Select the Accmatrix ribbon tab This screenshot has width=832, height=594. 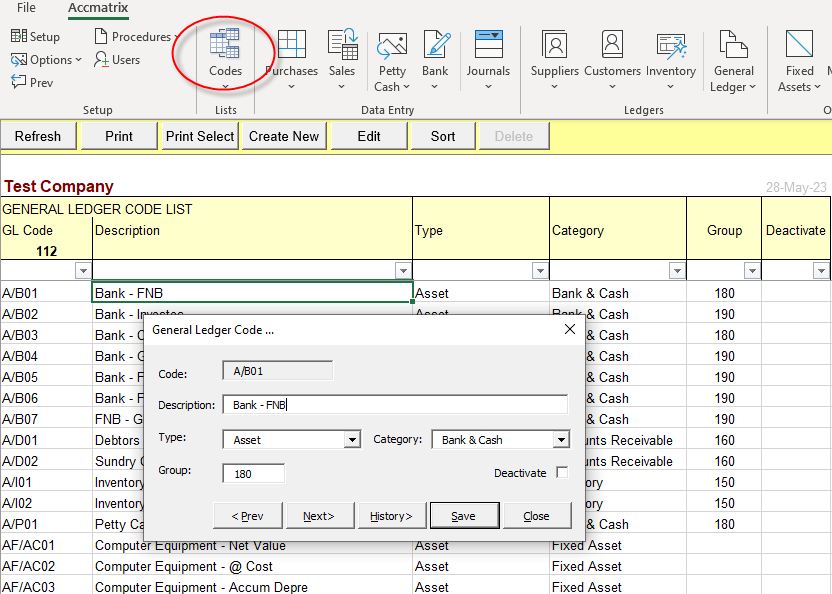click(x=98, y=8)
